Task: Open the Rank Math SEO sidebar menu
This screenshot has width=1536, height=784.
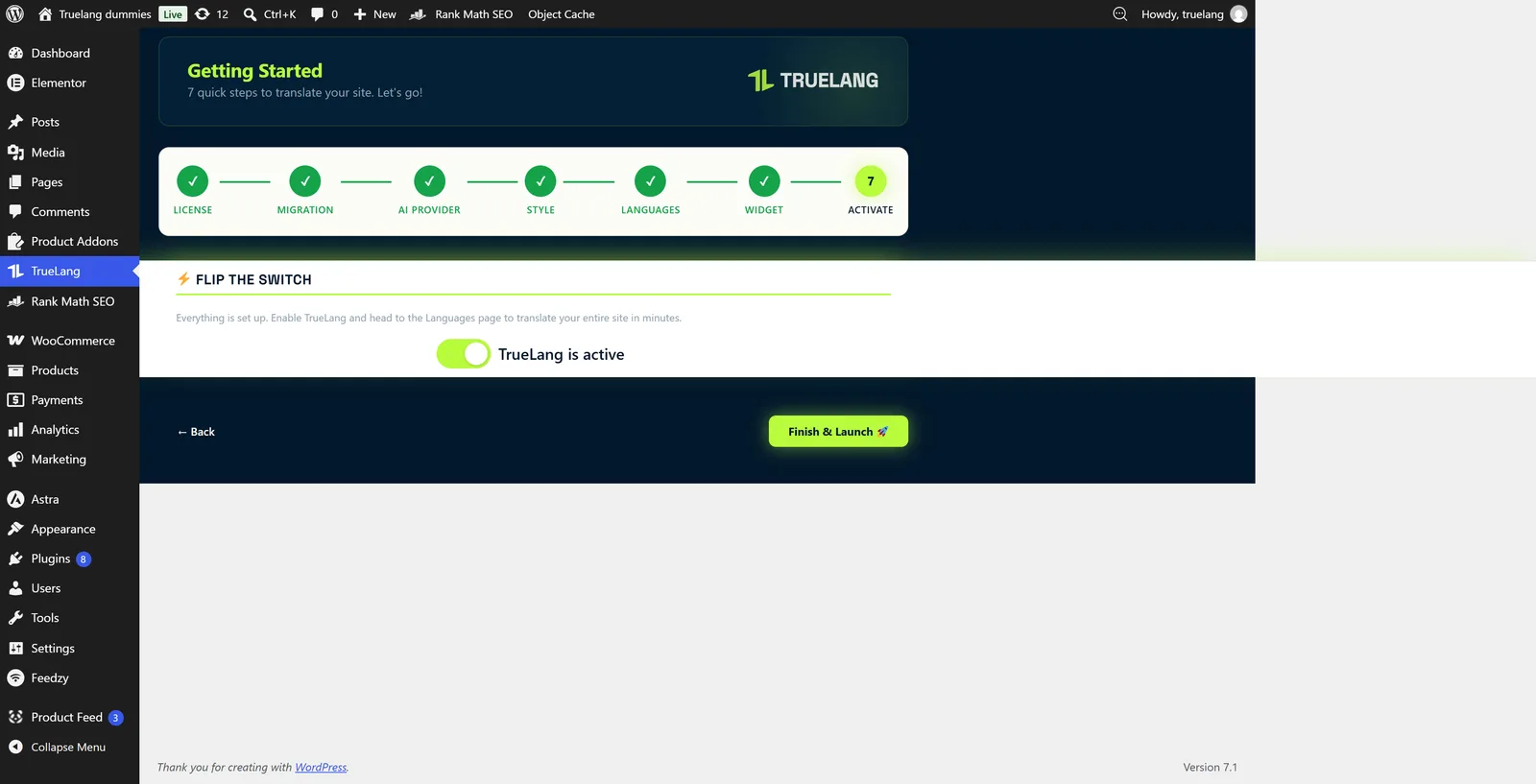Action: tap(69, 301)
